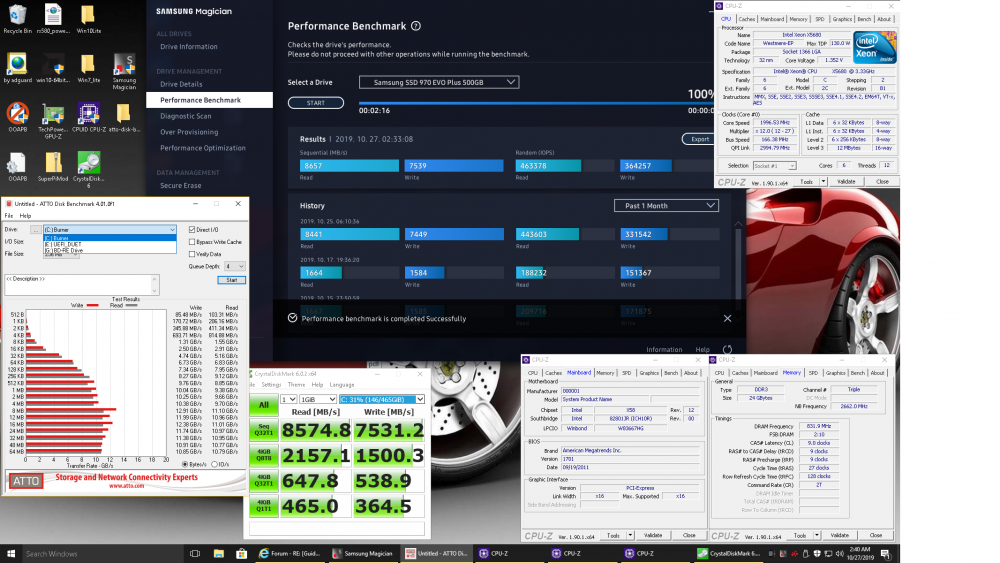
Task: Open the CrystalDiskMark 1GiB size dropdown
Action: [x=318, y=399]
